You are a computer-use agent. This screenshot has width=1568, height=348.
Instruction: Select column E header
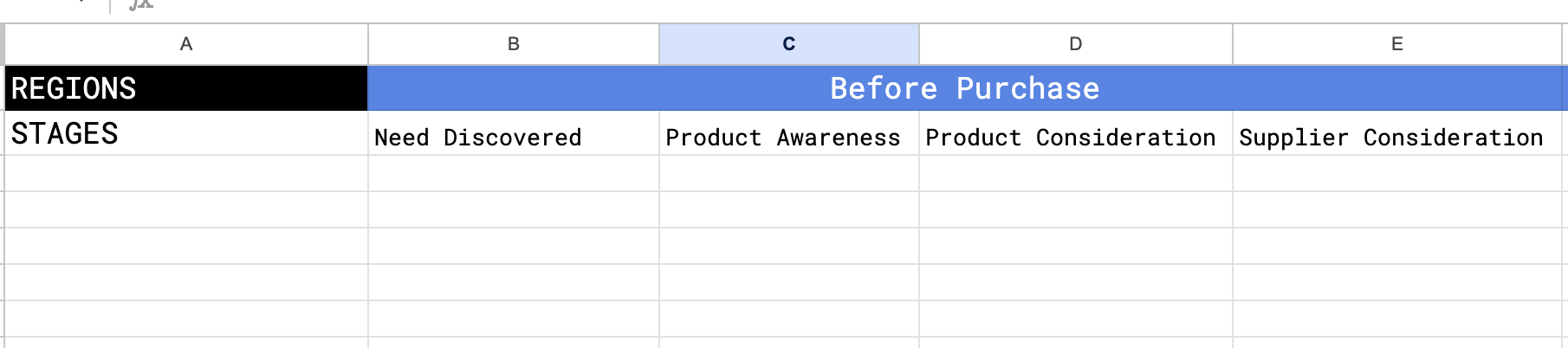[x=1396, y=44]
